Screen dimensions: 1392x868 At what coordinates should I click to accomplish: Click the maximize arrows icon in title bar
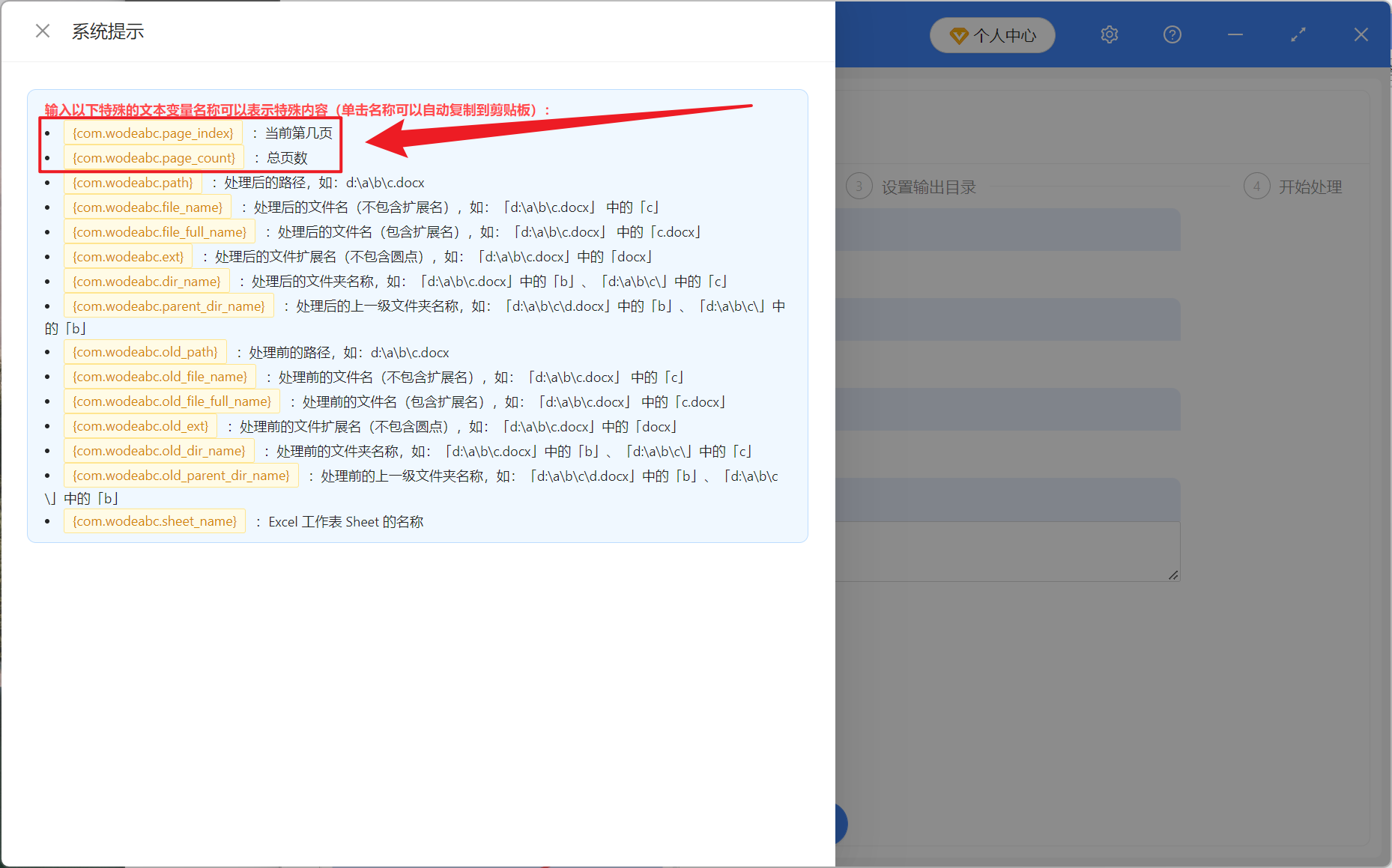click(x=1298, y=34)
